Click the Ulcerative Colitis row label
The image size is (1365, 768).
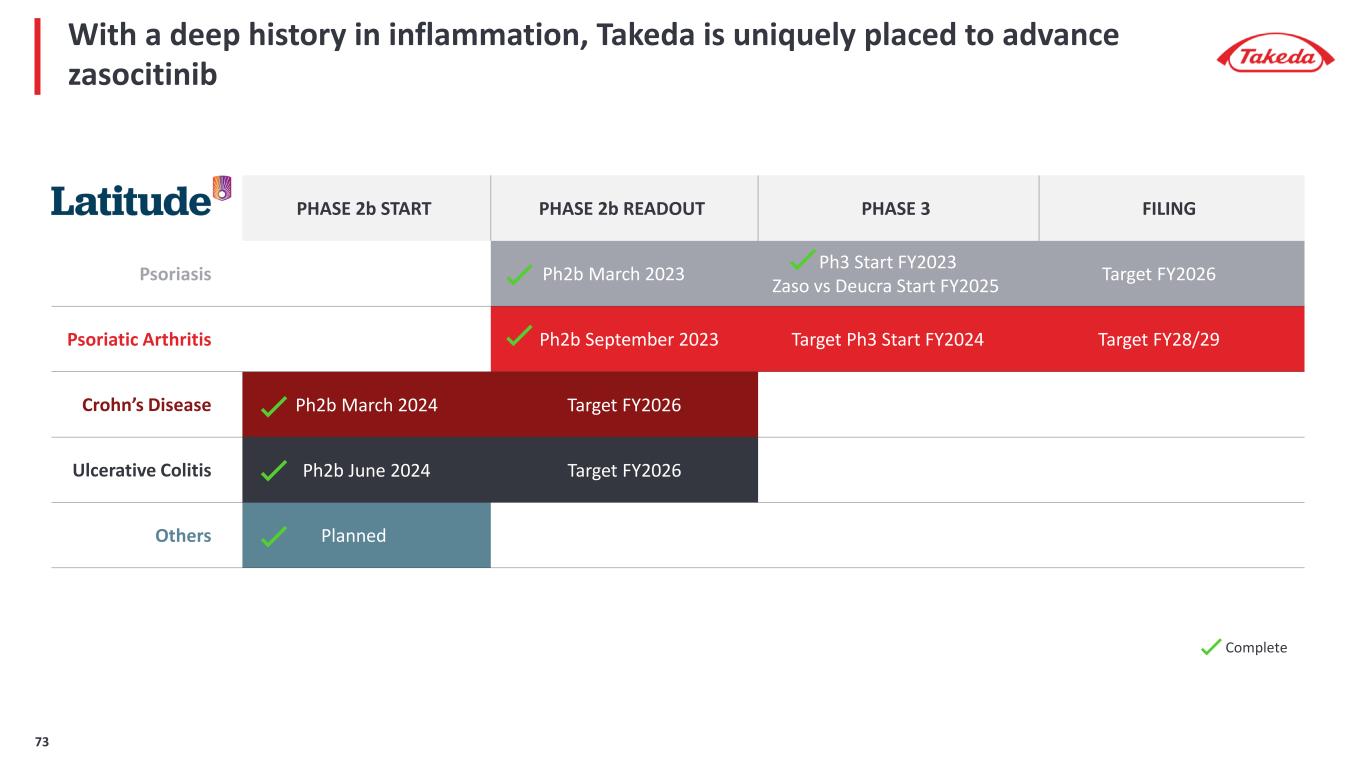[145, 470]
